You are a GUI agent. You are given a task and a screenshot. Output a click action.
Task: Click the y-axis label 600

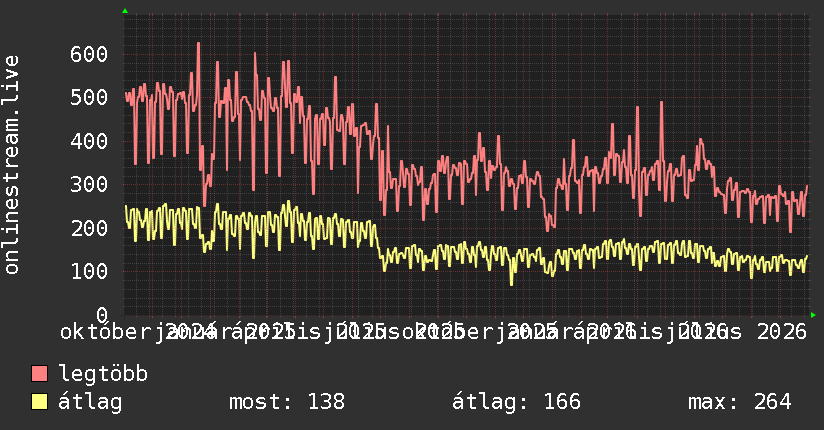[x=89, y=54]
